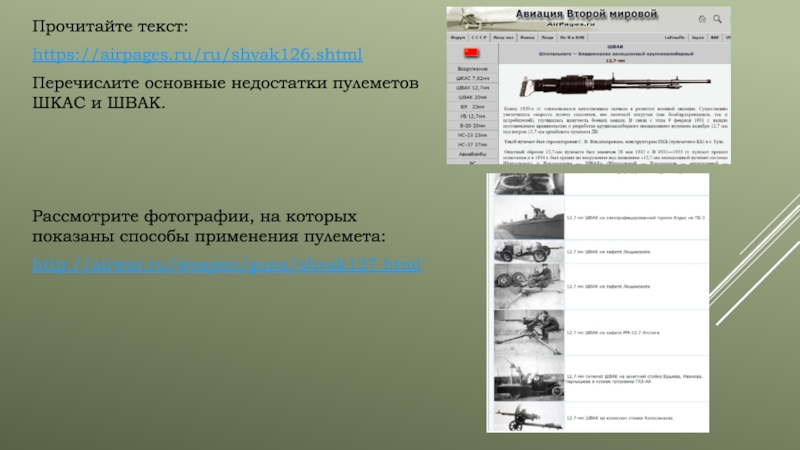The image size is (800, 450).
Task: Open the ШВАК turret on ТБ-3 boat photo
Action: tap(529, 218)
